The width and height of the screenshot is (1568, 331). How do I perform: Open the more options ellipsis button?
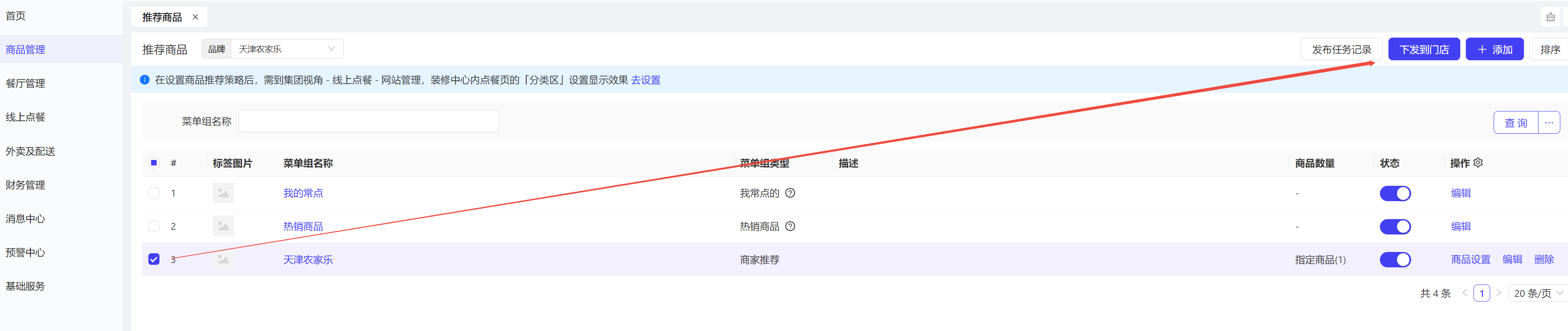[x=1548, y=122]
